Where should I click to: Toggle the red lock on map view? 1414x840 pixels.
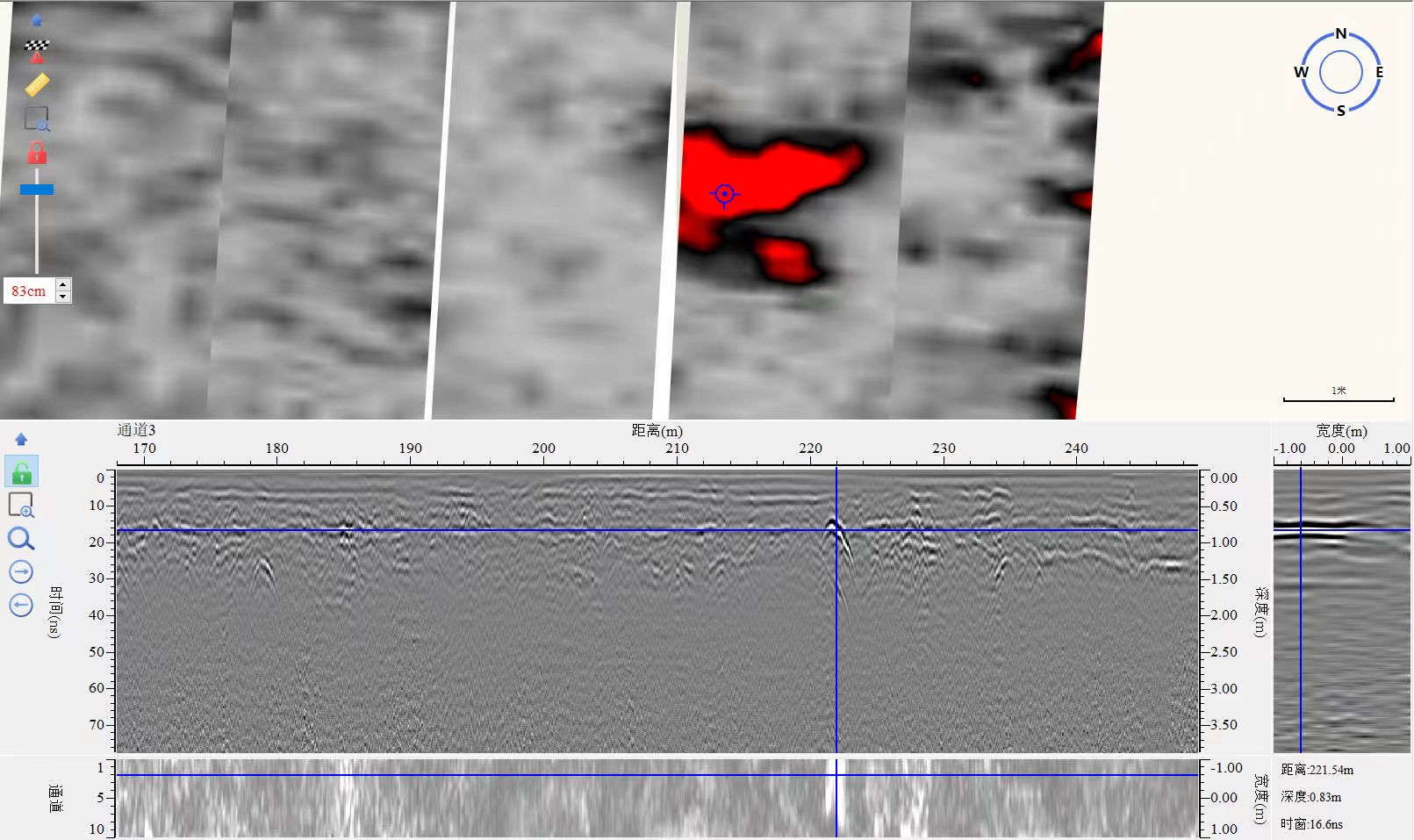37,154
